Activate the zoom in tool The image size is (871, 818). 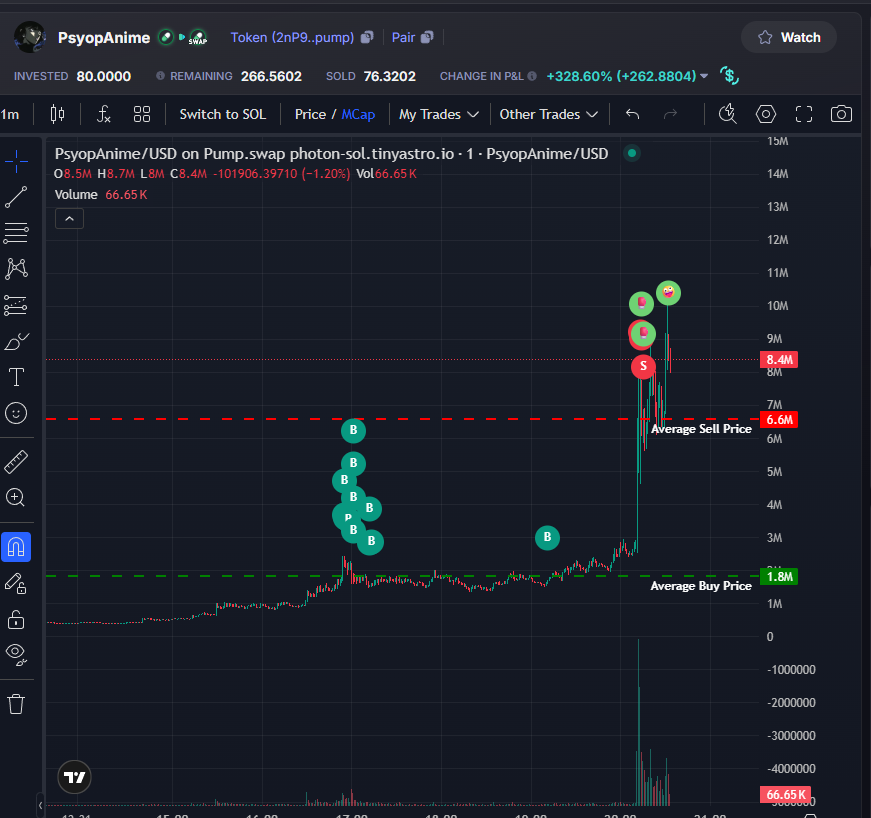(16, 498)
